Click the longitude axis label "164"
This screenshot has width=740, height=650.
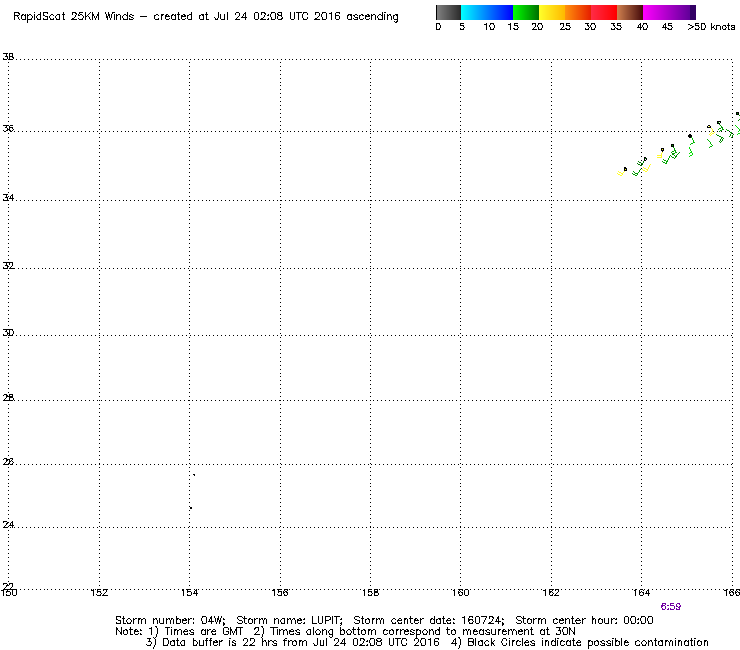pyautogui.click(x=641, y=592)
